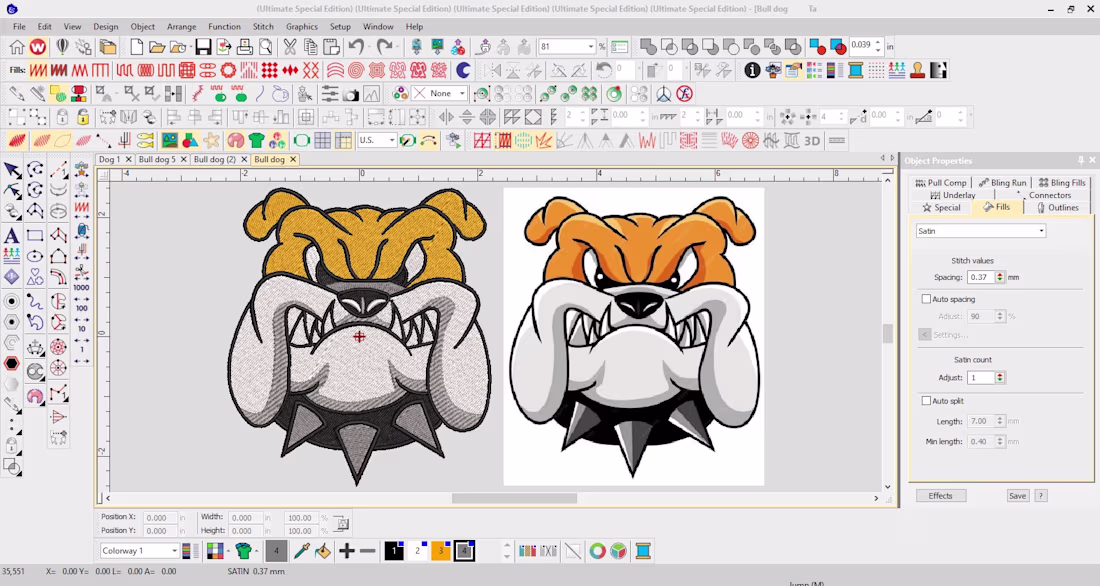
Task: Click the Redo arrow icon
Action: 384,47
